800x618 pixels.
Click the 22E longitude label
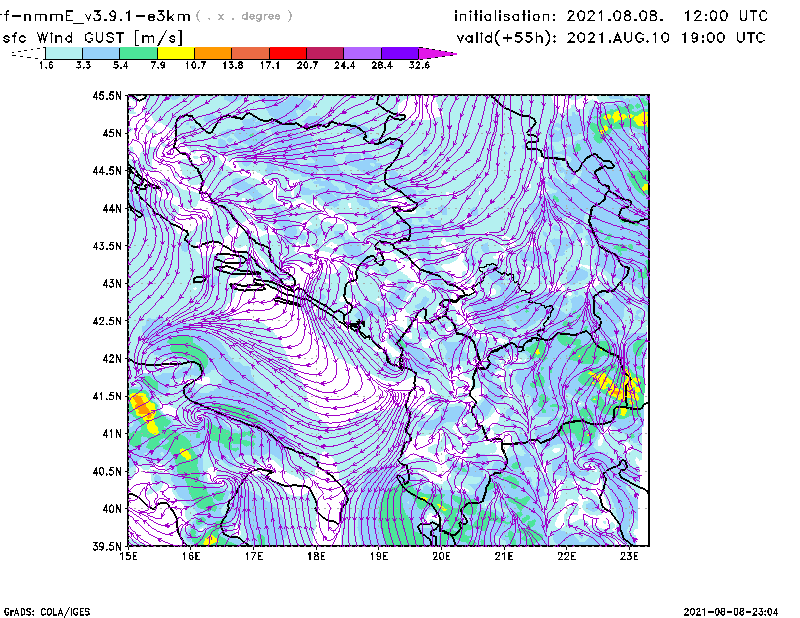[x=566, y=556]
